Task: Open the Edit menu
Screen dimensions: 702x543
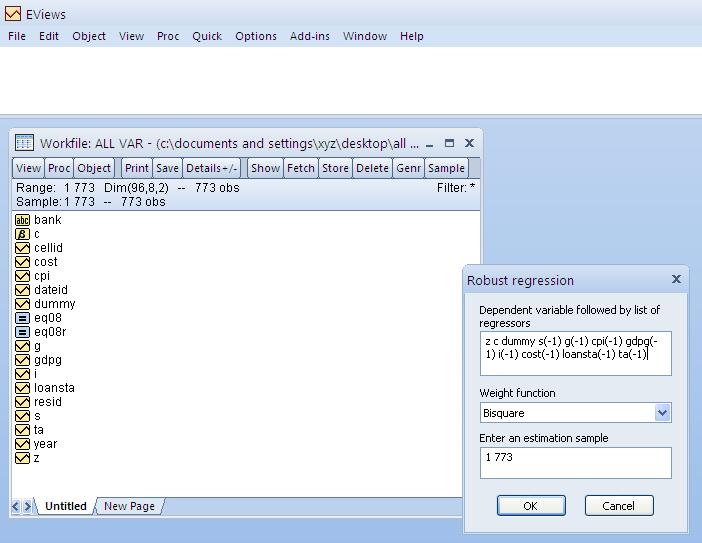Action: click(x=49, y=36)
